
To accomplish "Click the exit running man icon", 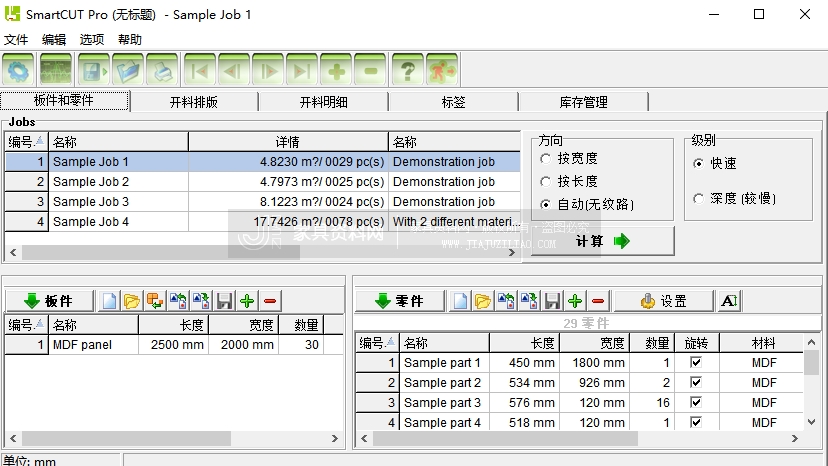I will (x=442, y=70).
